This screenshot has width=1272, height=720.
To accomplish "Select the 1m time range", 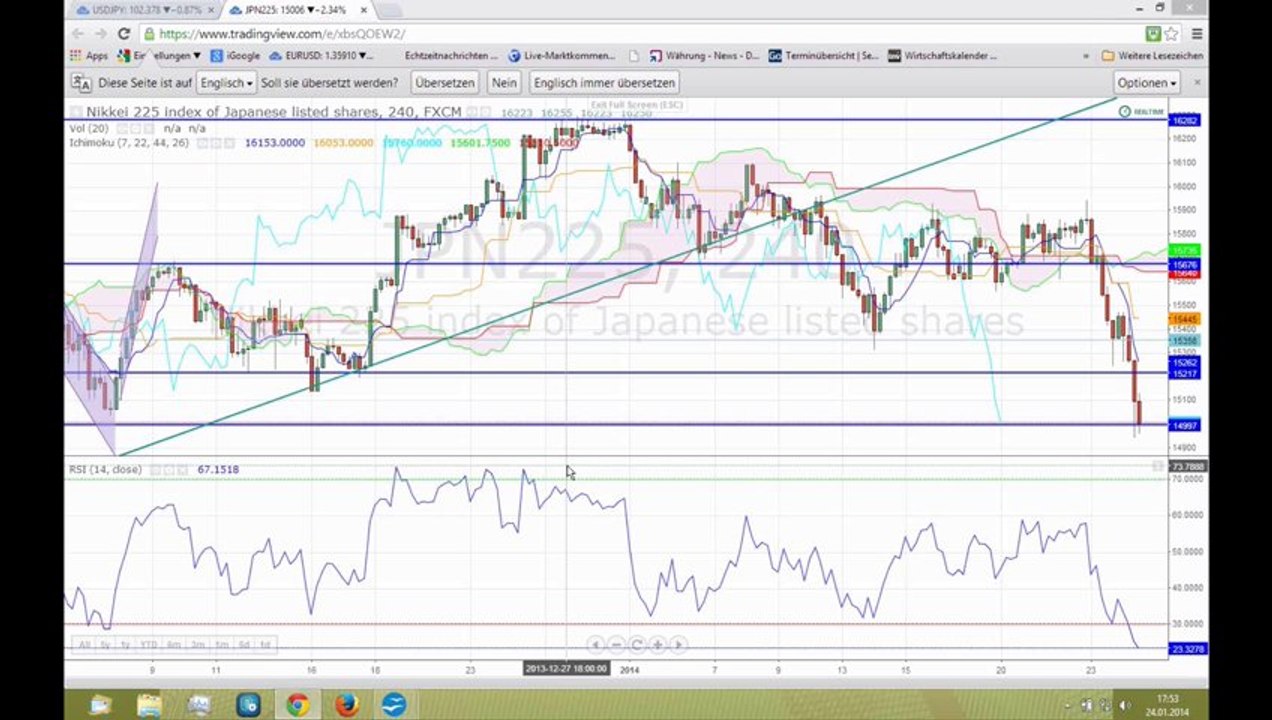I will pyautogui.click(x=221, y=645).
